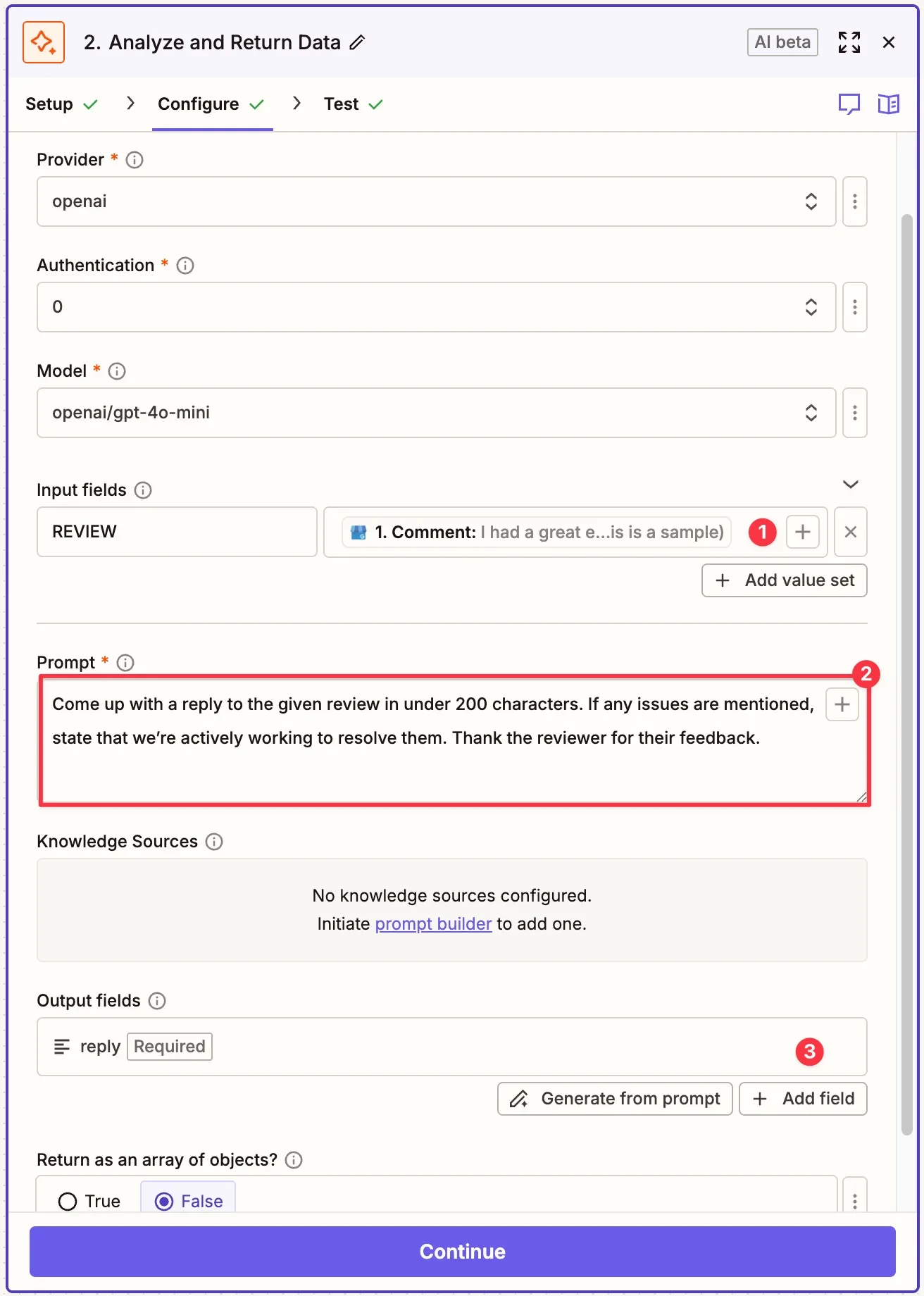Show info tooltip for Authentication

coord(185,266)
